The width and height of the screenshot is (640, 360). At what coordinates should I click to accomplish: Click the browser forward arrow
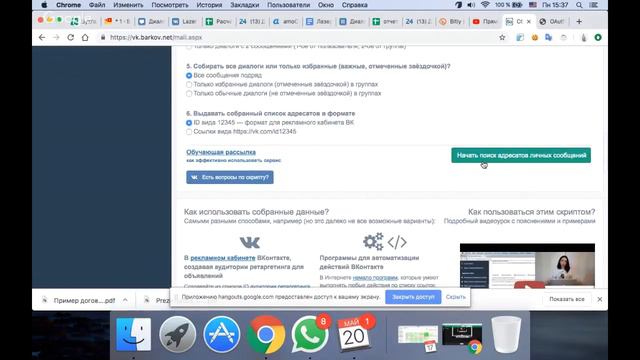[x=56, y=37]
